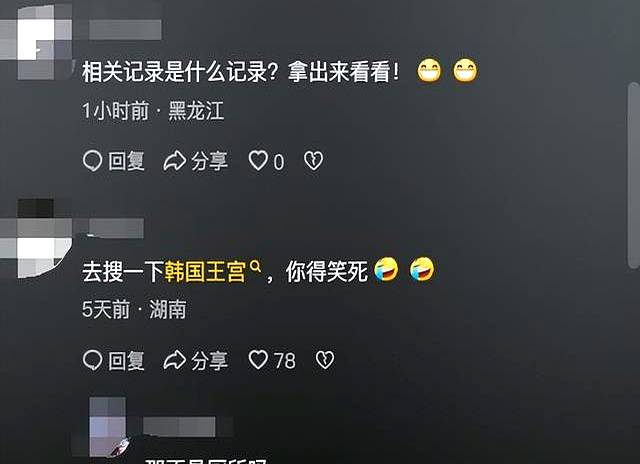Like the Hunan comment showing 78 likes
Screen dimensions: 640x464
258,360
